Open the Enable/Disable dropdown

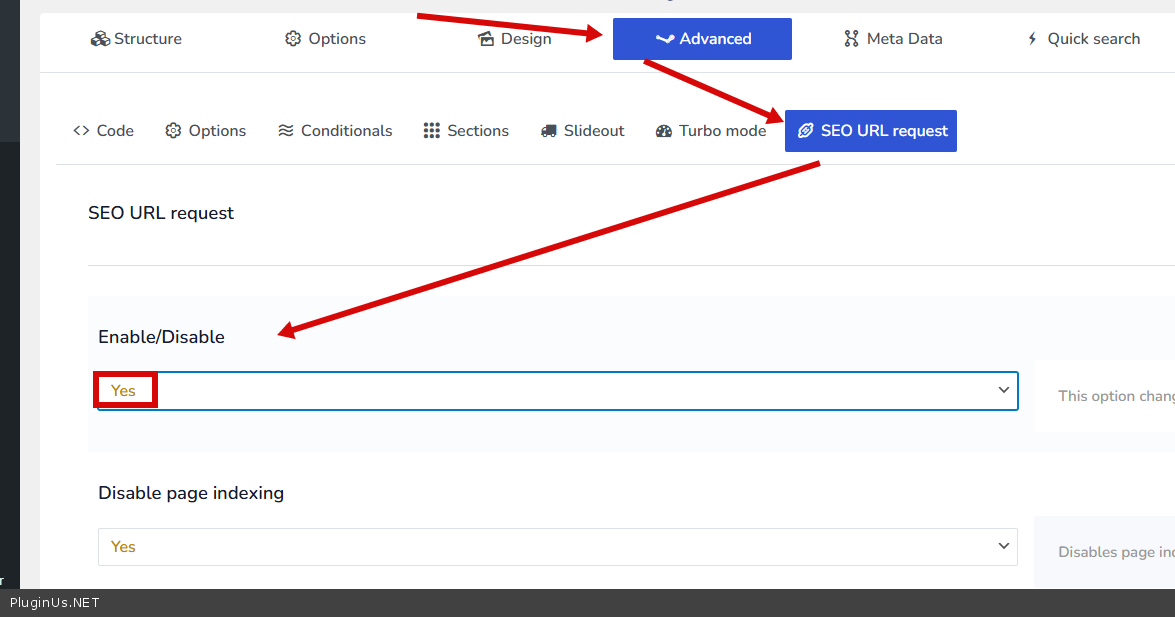click(557, 391)
